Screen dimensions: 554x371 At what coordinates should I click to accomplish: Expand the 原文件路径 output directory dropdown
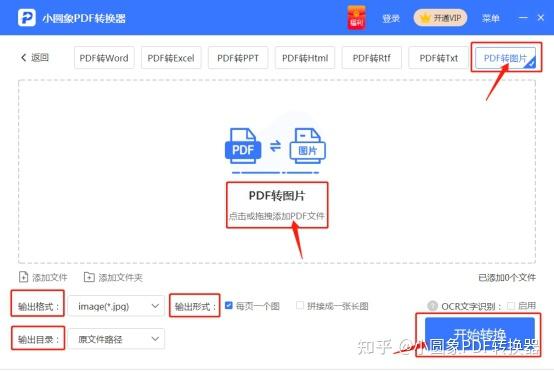coord(116,339)
